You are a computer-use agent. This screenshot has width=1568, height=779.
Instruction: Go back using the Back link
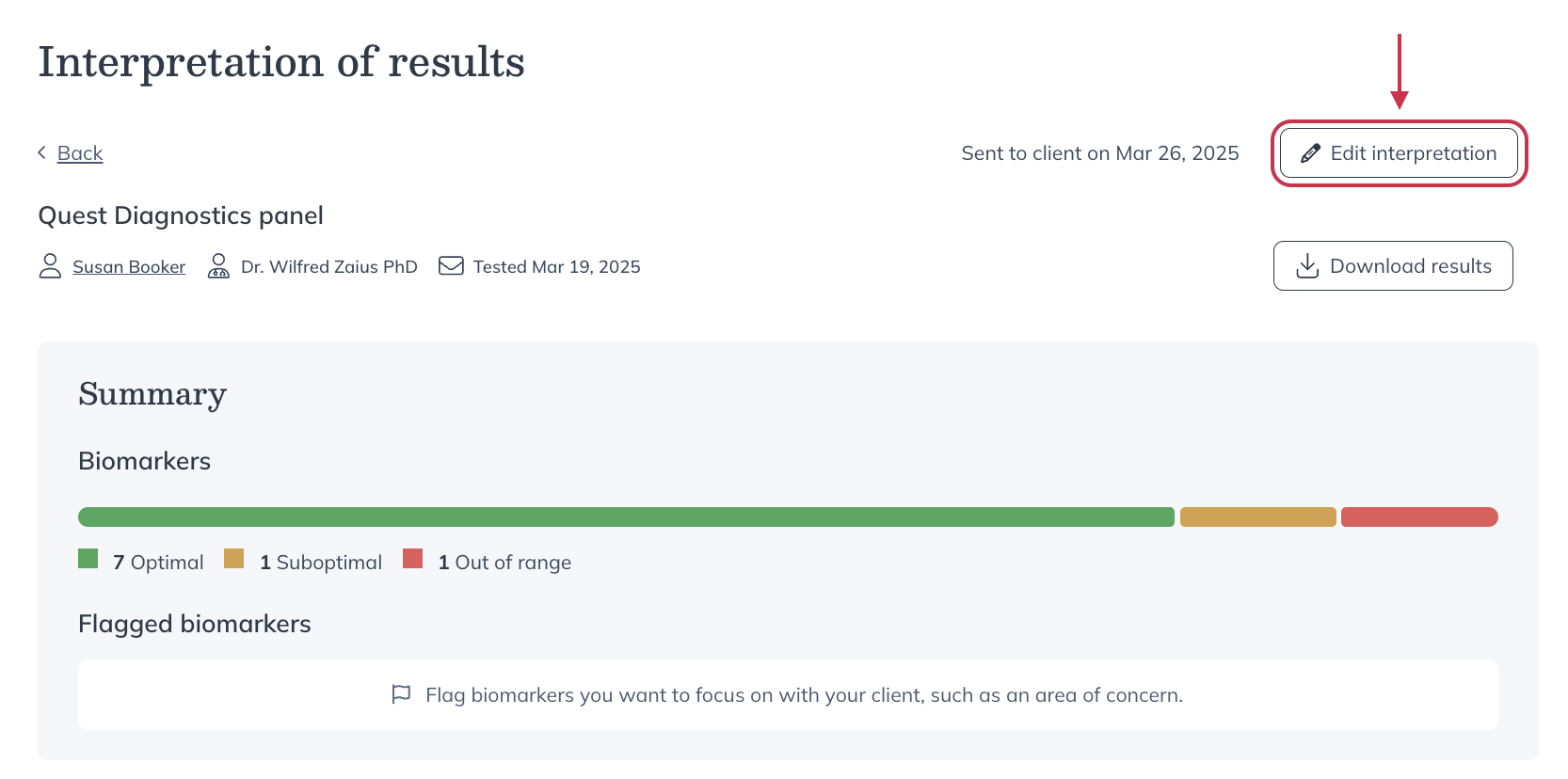click(80, 153)
